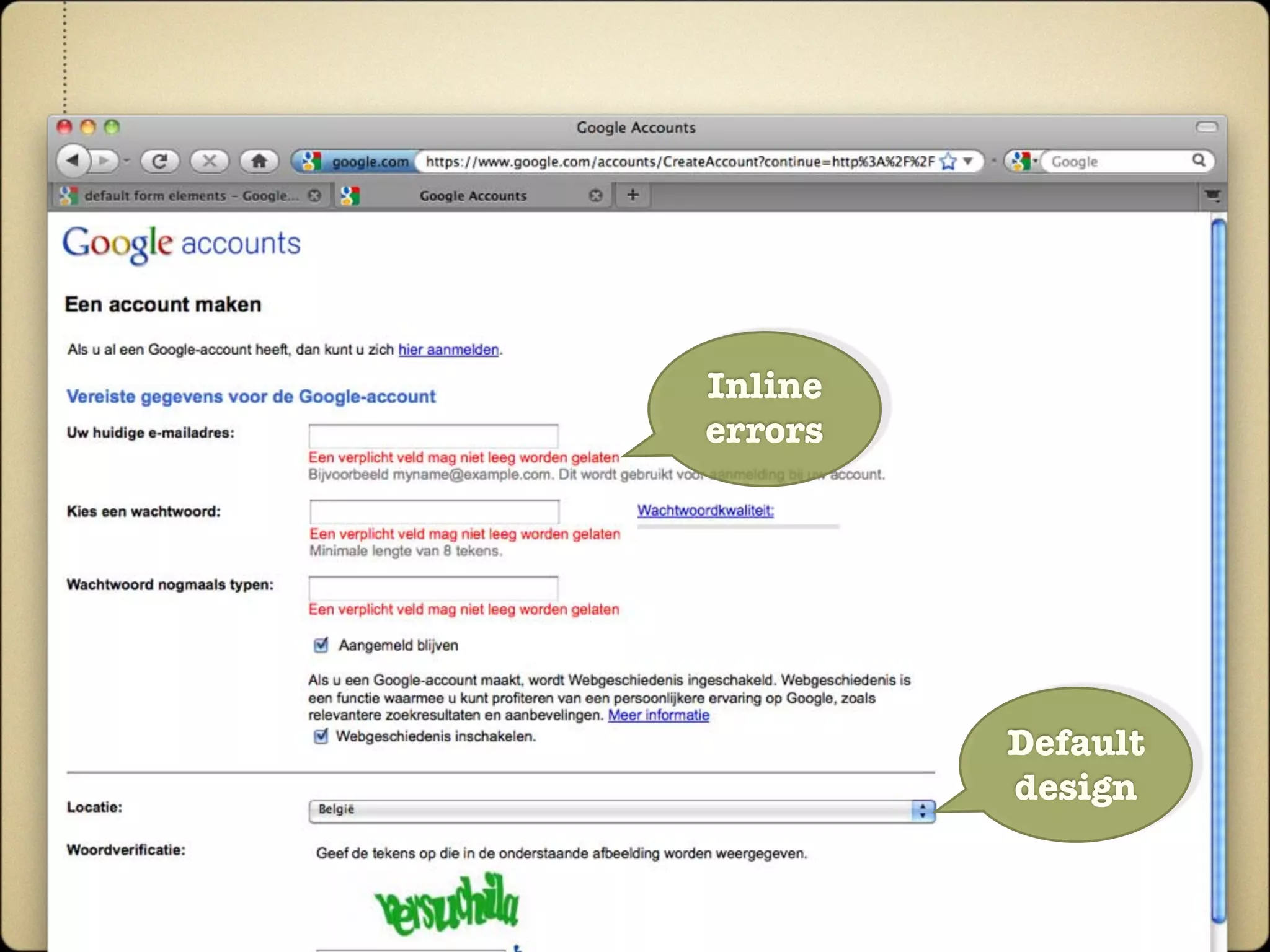This screenshot has height=952, width=1270.
Task: Click the search magnifier icon
Action: 1199,161
